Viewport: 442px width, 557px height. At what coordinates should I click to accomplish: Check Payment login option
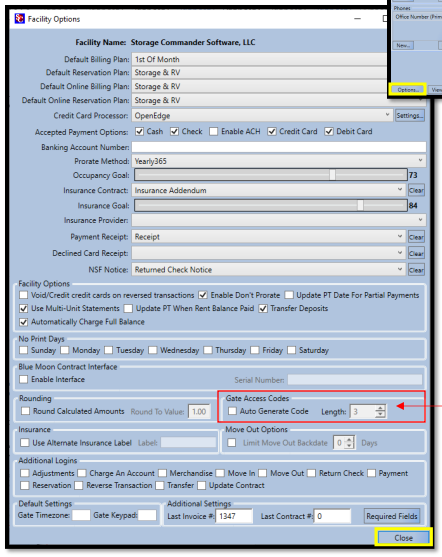[x=371, y=473]
